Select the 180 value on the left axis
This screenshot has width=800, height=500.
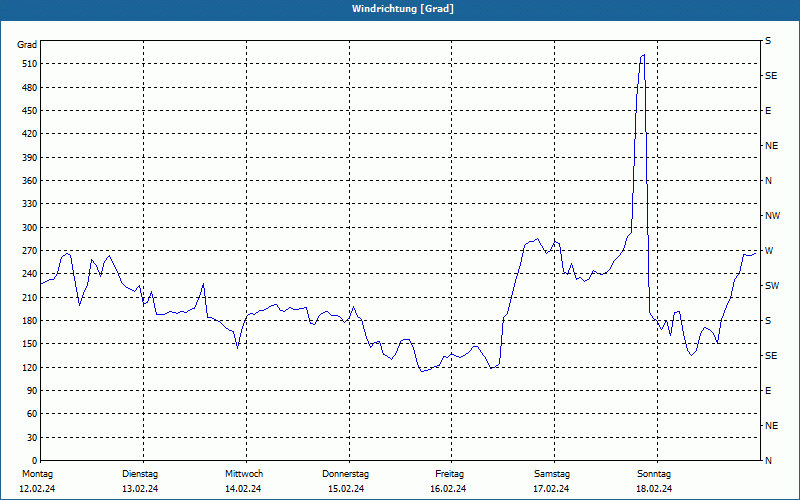(x=27, y=321)
